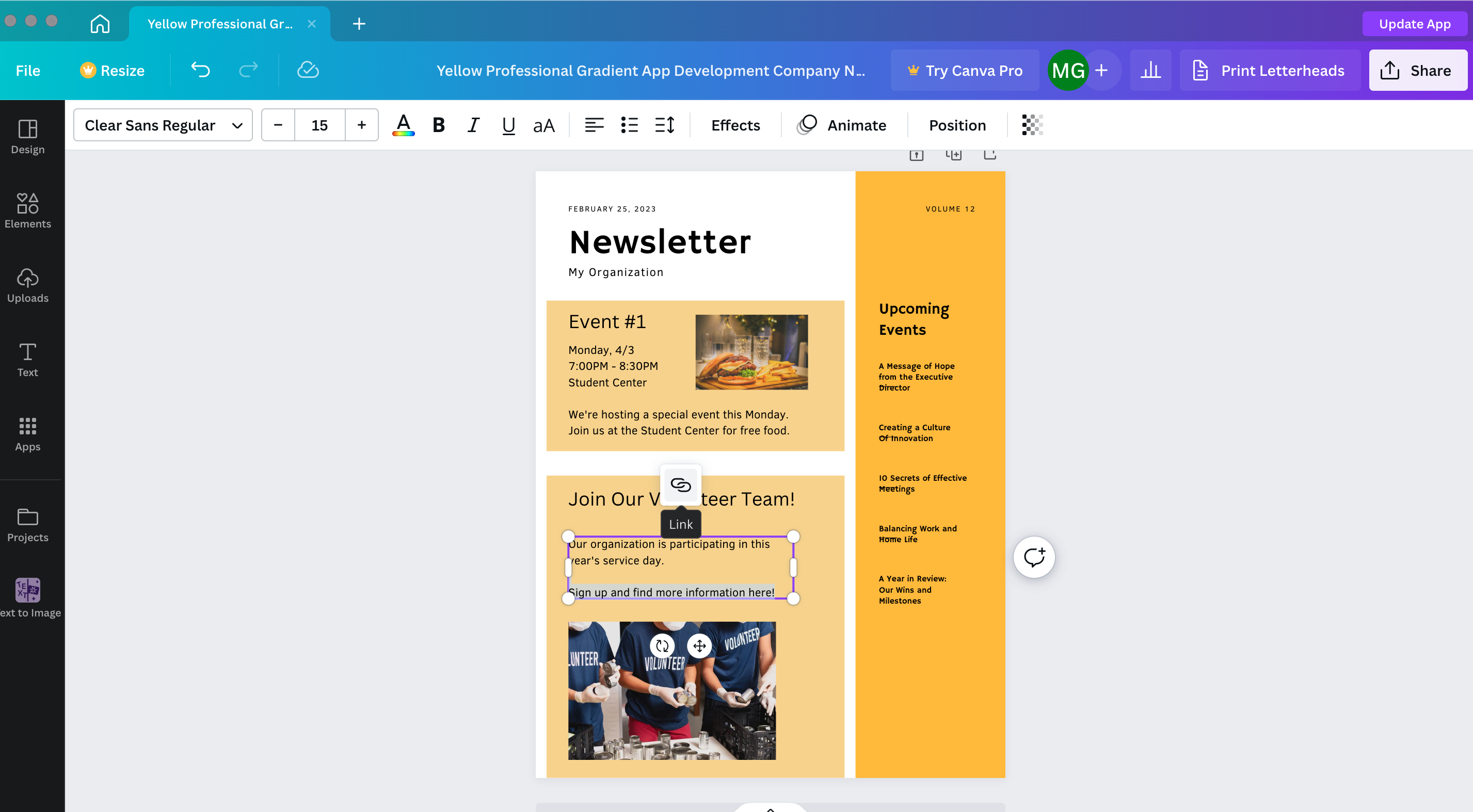
Task: Toggle underline formatting on text
Action: coord(509,124)
